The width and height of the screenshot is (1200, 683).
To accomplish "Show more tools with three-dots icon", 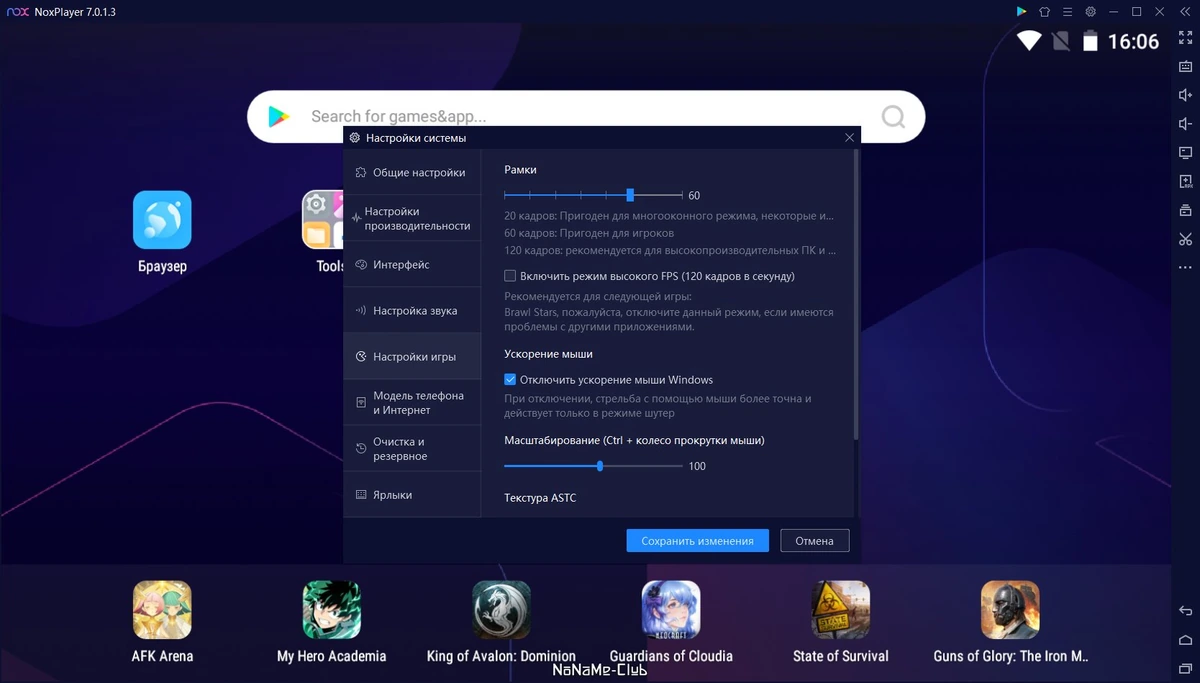I will click(x=1185, y=268).
